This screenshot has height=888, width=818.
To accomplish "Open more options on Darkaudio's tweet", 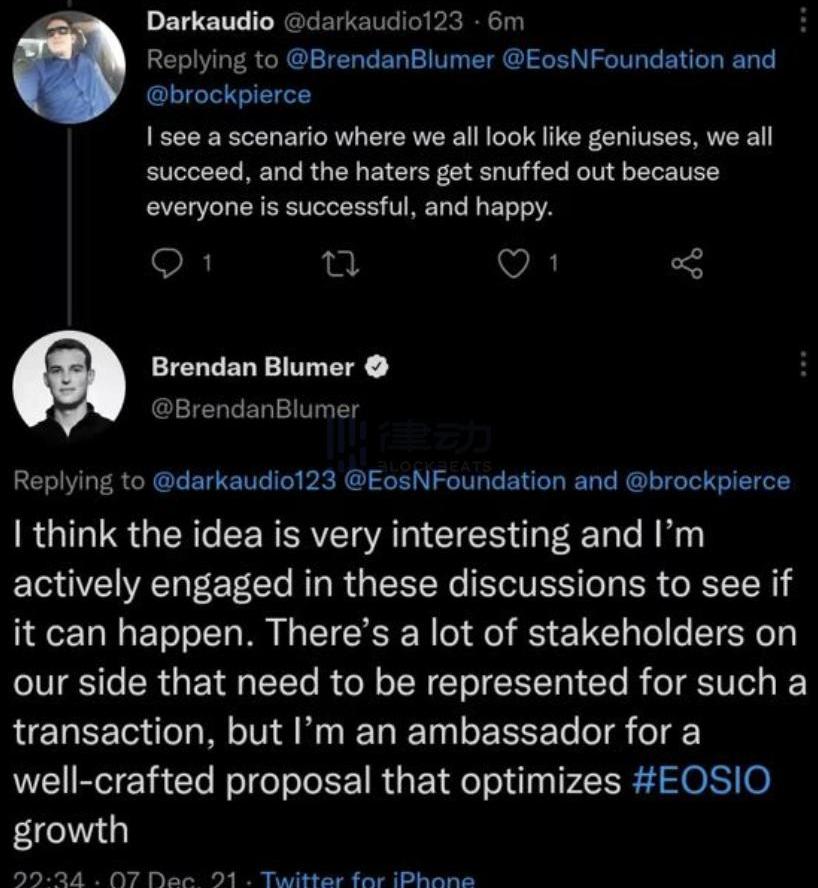I will tap(801, 20).
